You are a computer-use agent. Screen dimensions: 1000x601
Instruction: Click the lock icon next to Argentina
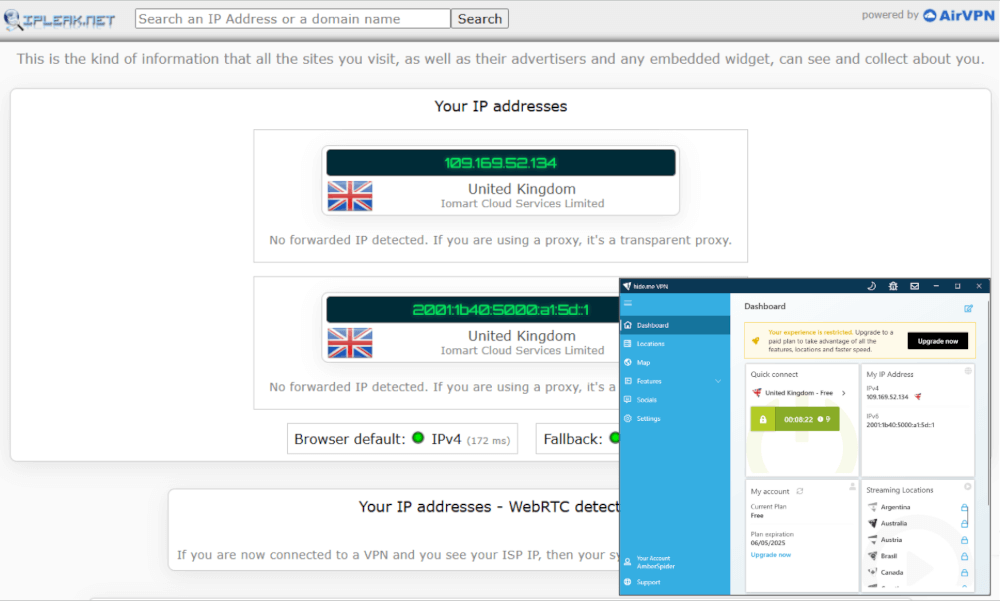[x=964, y=508]
